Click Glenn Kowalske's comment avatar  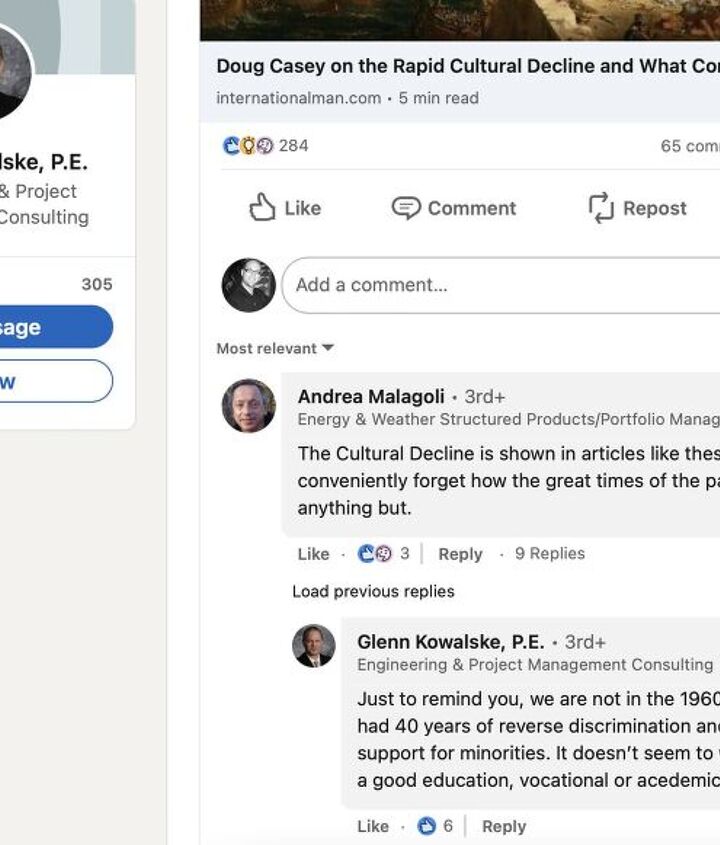pyautogui.click(x=313, y=646)
